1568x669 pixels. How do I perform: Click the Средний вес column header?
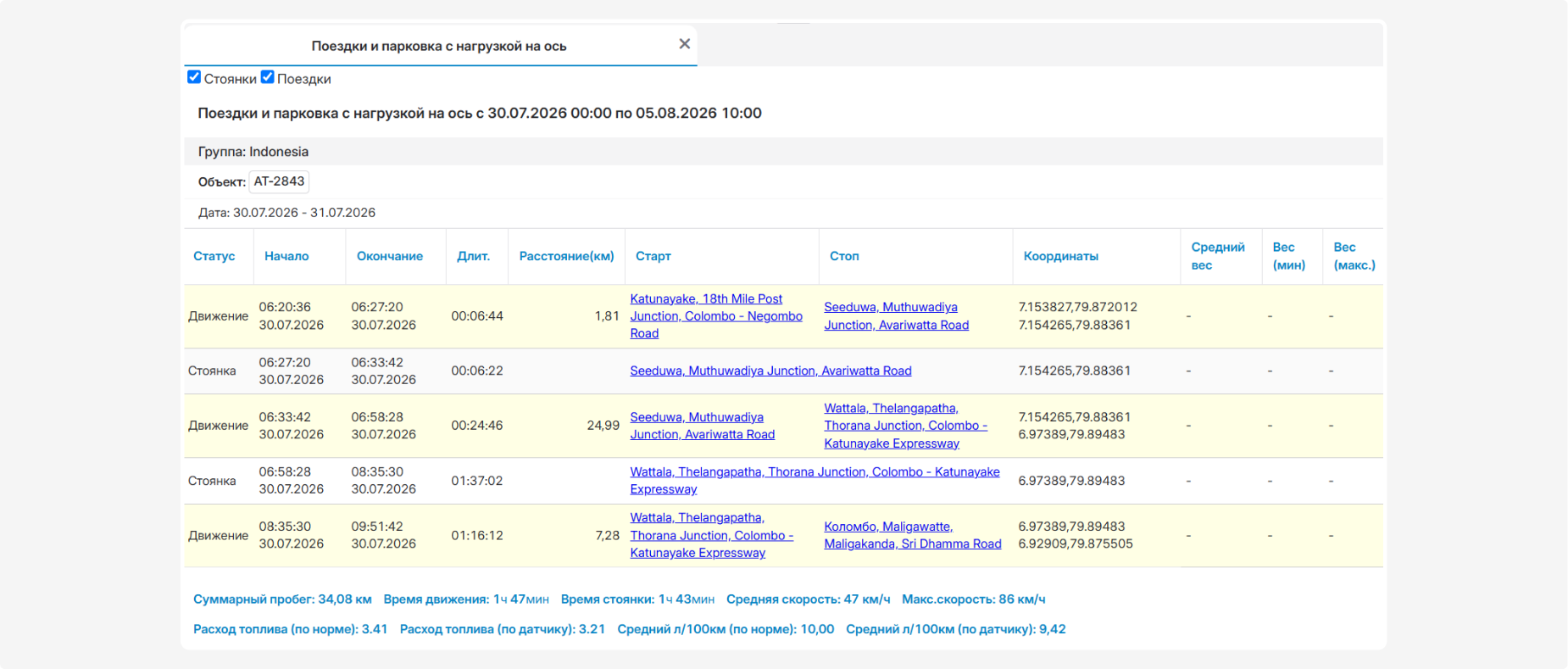1218,256
